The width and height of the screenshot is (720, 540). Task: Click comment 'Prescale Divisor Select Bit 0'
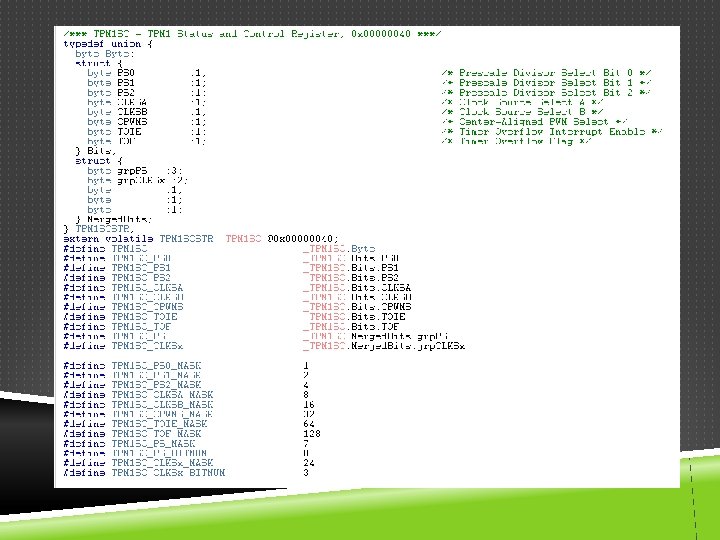pyautogui.click(x=546, y=73)
